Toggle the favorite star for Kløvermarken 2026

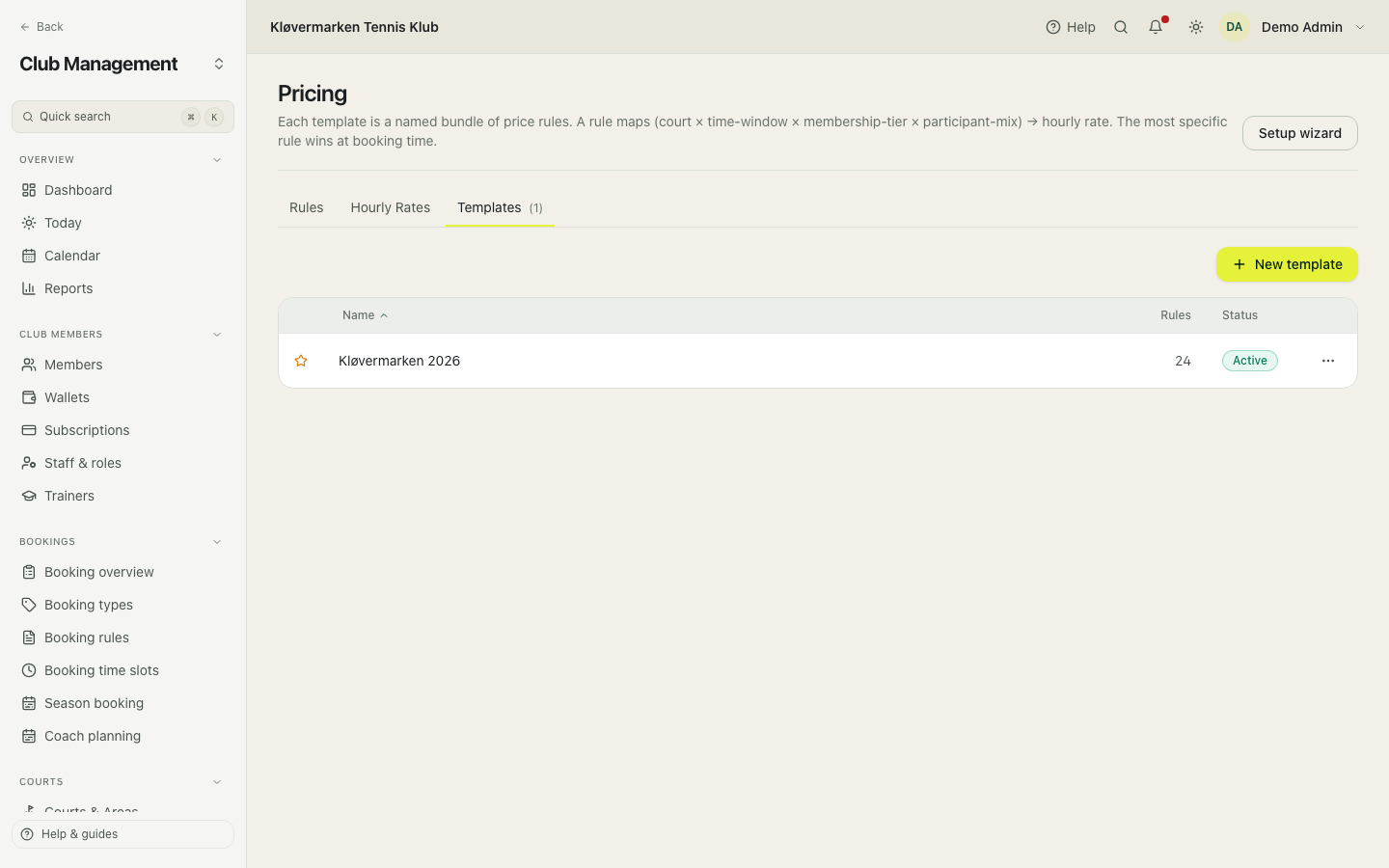pyautogui.click(x=301, y=361)
